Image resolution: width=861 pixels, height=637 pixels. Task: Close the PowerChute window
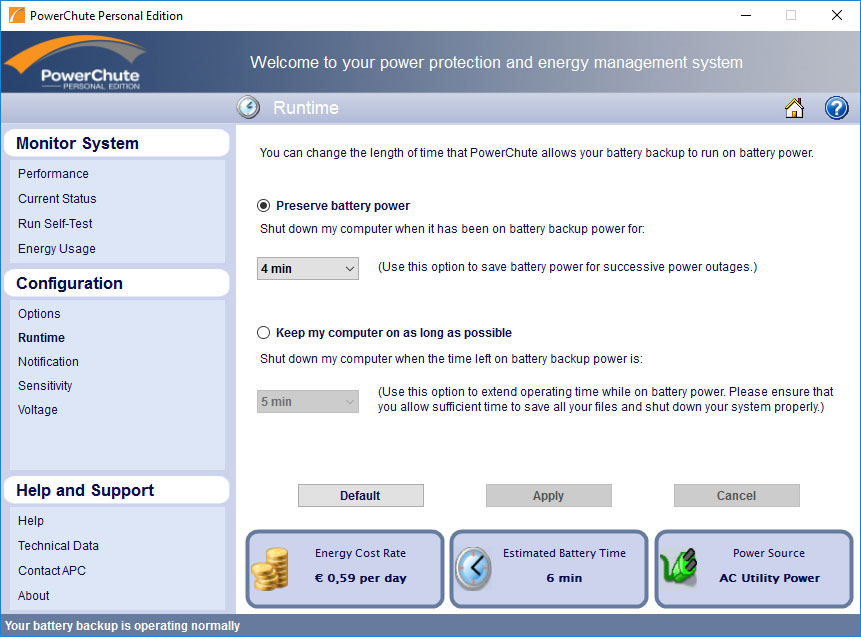coord(837,15)
